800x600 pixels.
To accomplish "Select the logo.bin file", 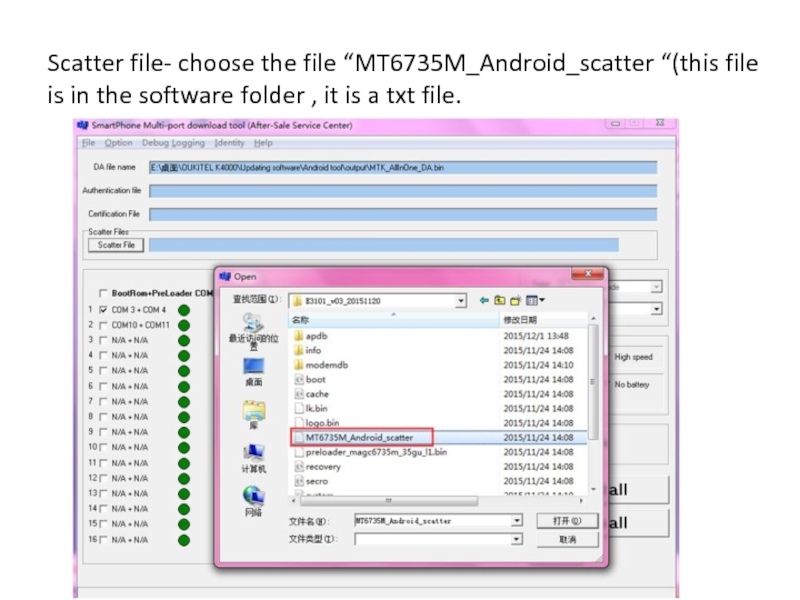I will click(x=317, y=423).
